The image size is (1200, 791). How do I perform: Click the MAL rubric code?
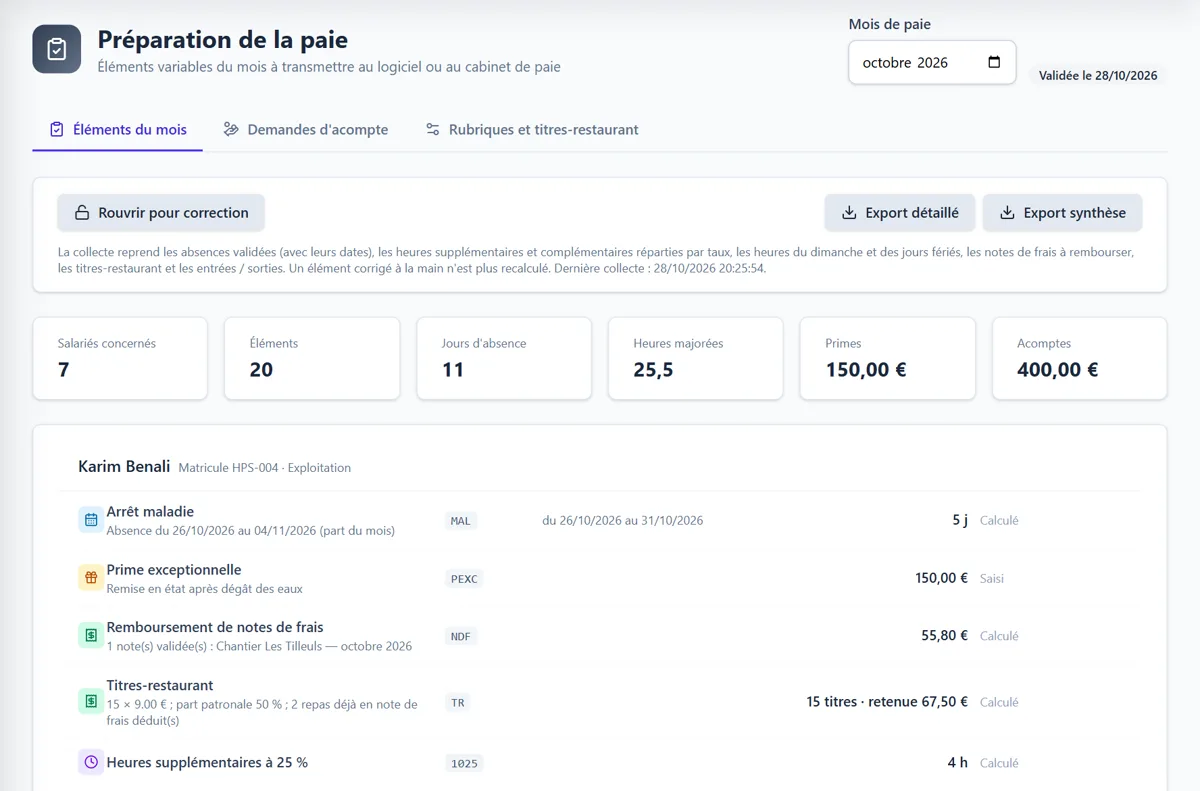pyautogui.click(x=460, y=520)
